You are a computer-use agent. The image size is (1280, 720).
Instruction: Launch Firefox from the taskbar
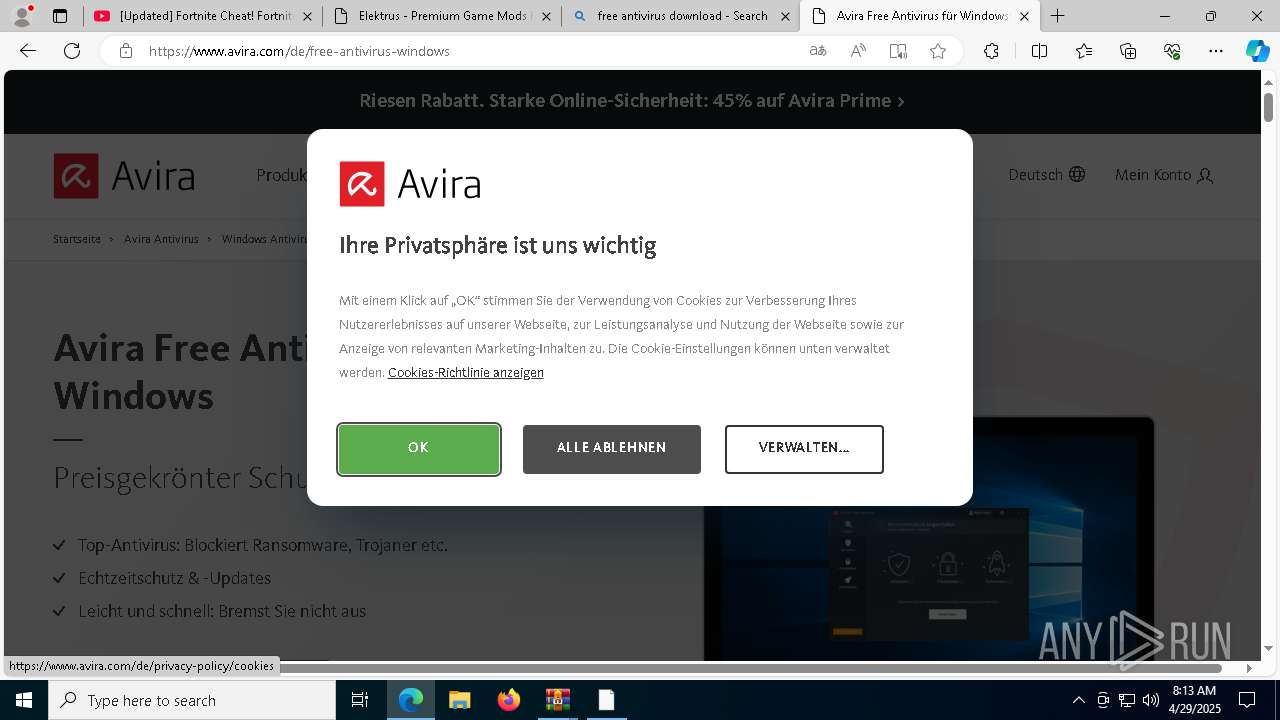509,700
